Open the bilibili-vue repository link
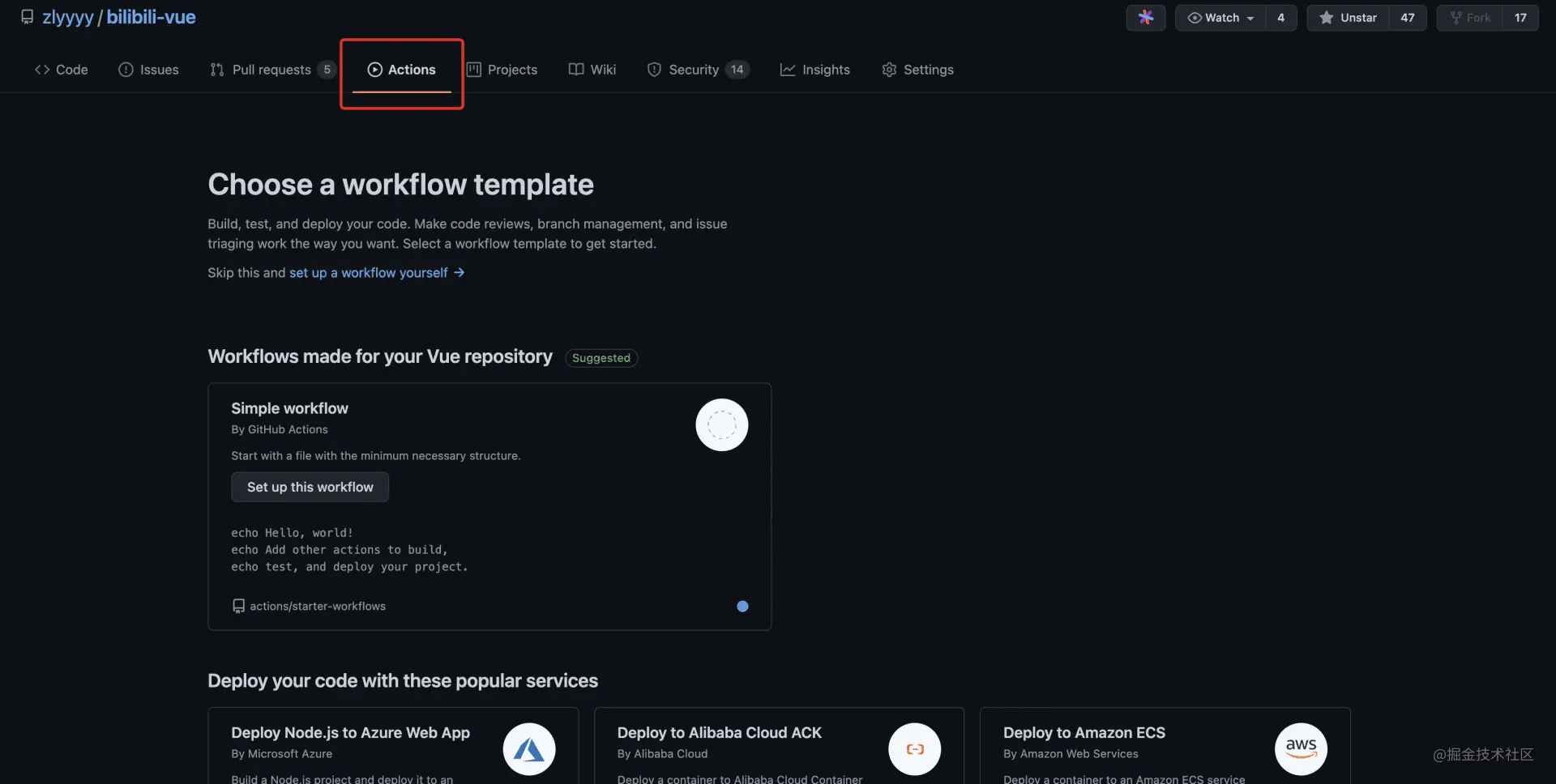The height and width of the screenshot is (784, 1556). click(151, 17)
